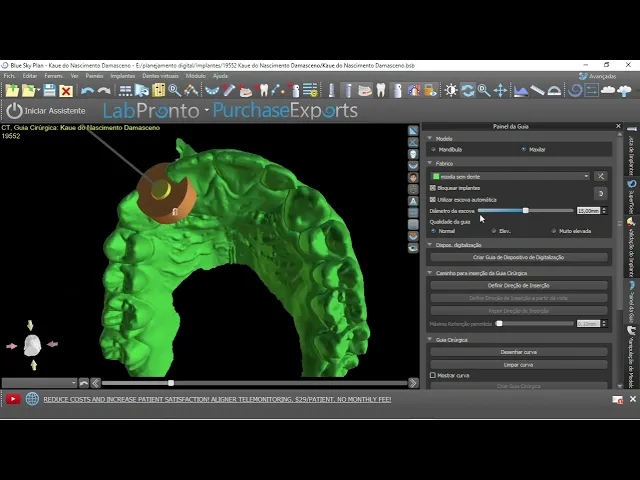Click the blue undo arrow
This screenshot has height=480, width=640.
(87, 91)
